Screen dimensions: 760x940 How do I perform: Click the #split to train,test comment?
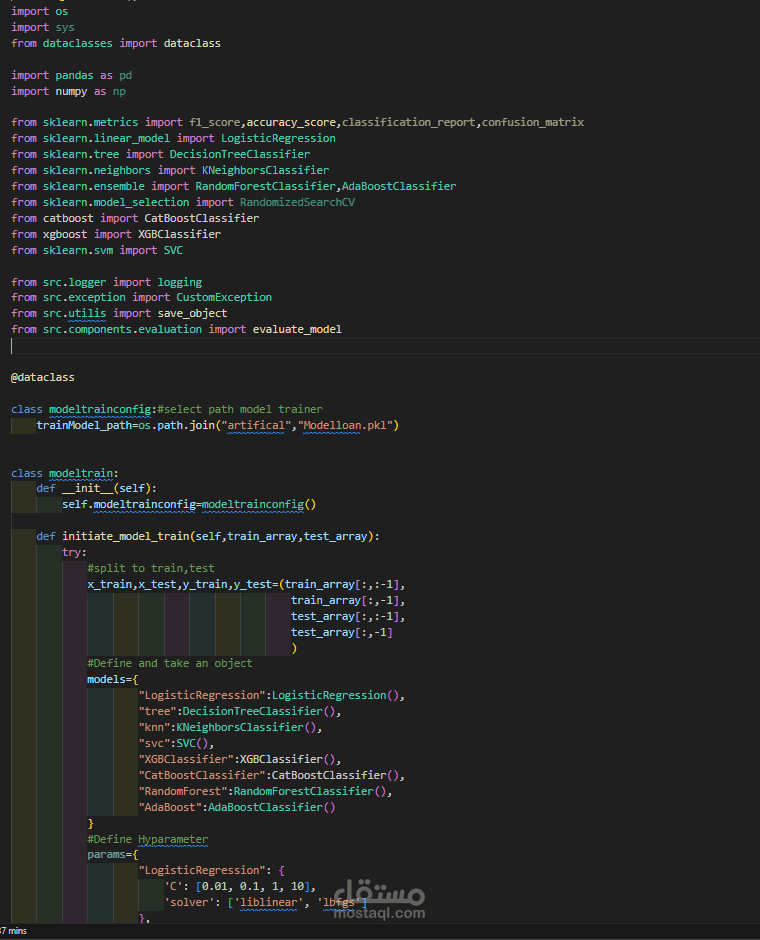tap(150, 568)
